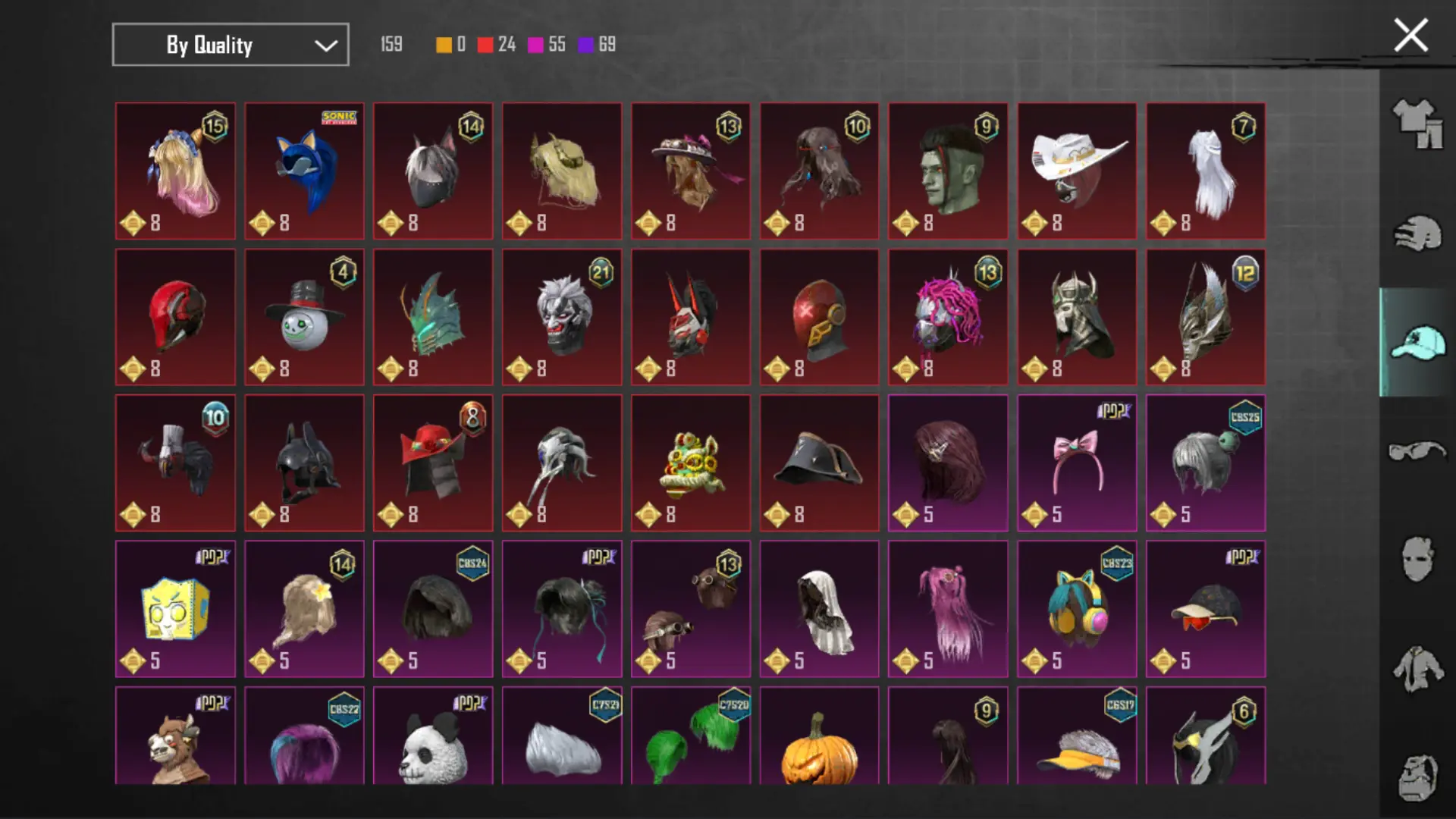
Task: Open the outfits category in the sidebar
Action: coord(1417,124)
